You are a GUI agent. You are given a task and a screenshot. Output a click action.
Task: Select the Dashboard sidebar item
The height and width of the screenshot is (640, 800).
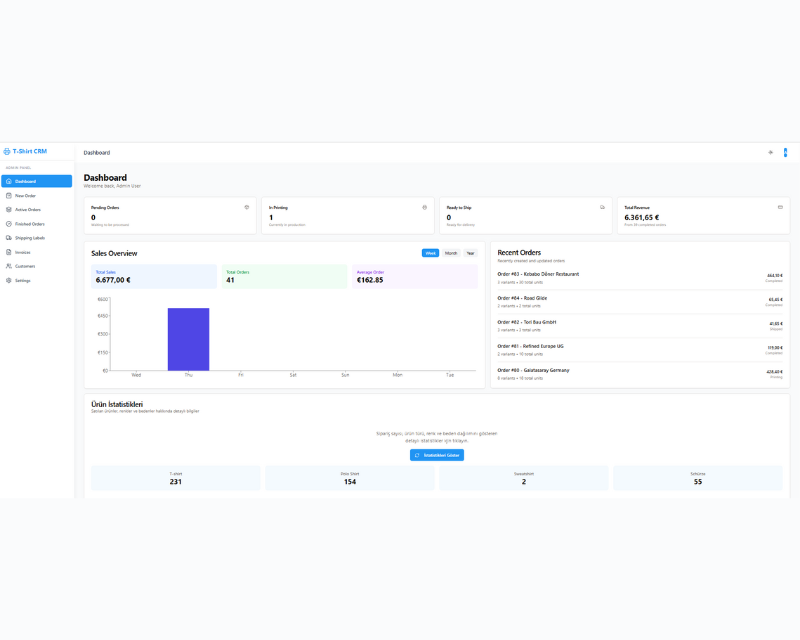tap(36, 181)
